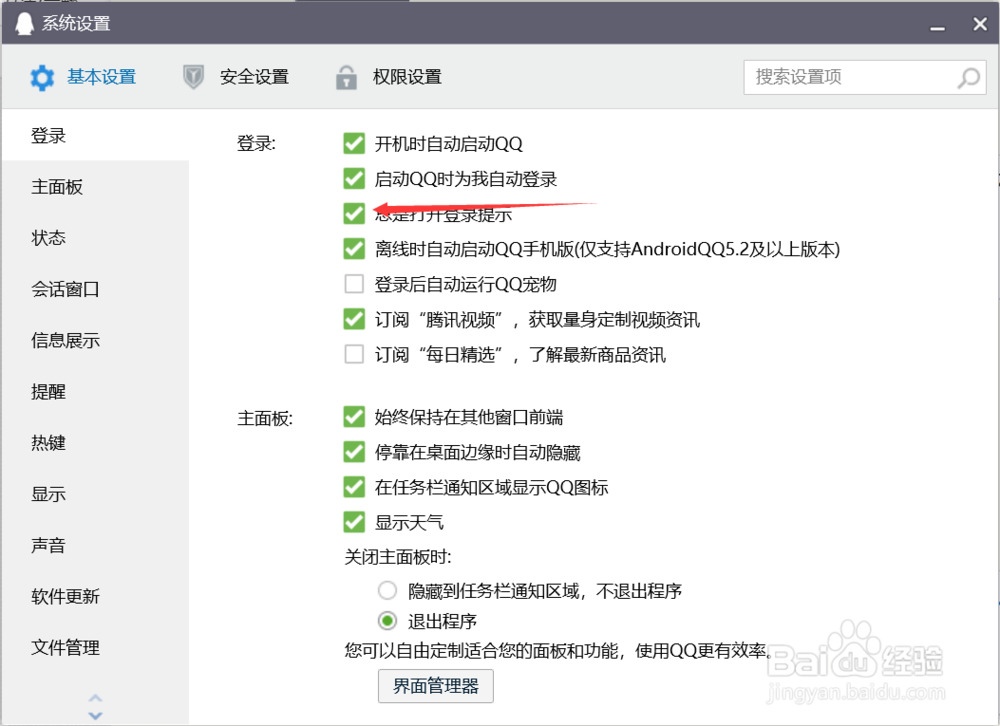Select the 隐藏到任务栏通知区域 radio option
Image resolution: width=1000 pixels, height=726 pixels.
point(387,591)
